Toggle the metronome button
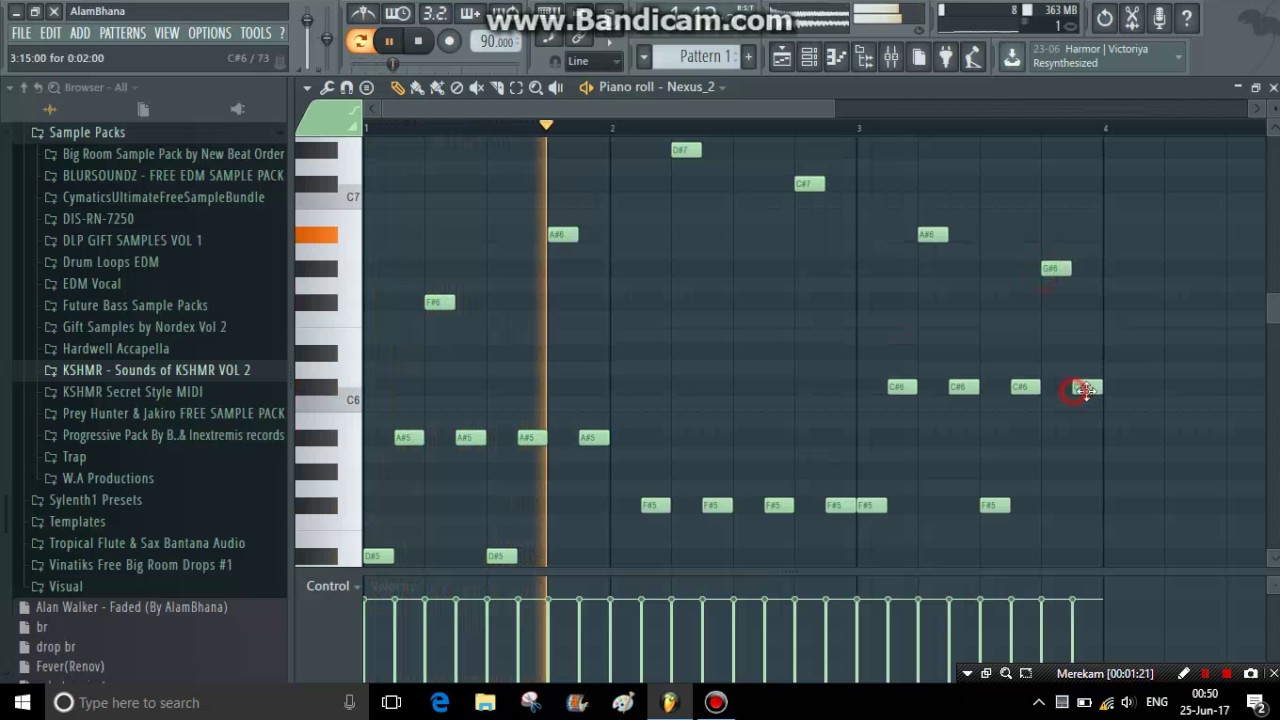The width and height of the screenshot is (1280, 720). [x=363, y=13]
